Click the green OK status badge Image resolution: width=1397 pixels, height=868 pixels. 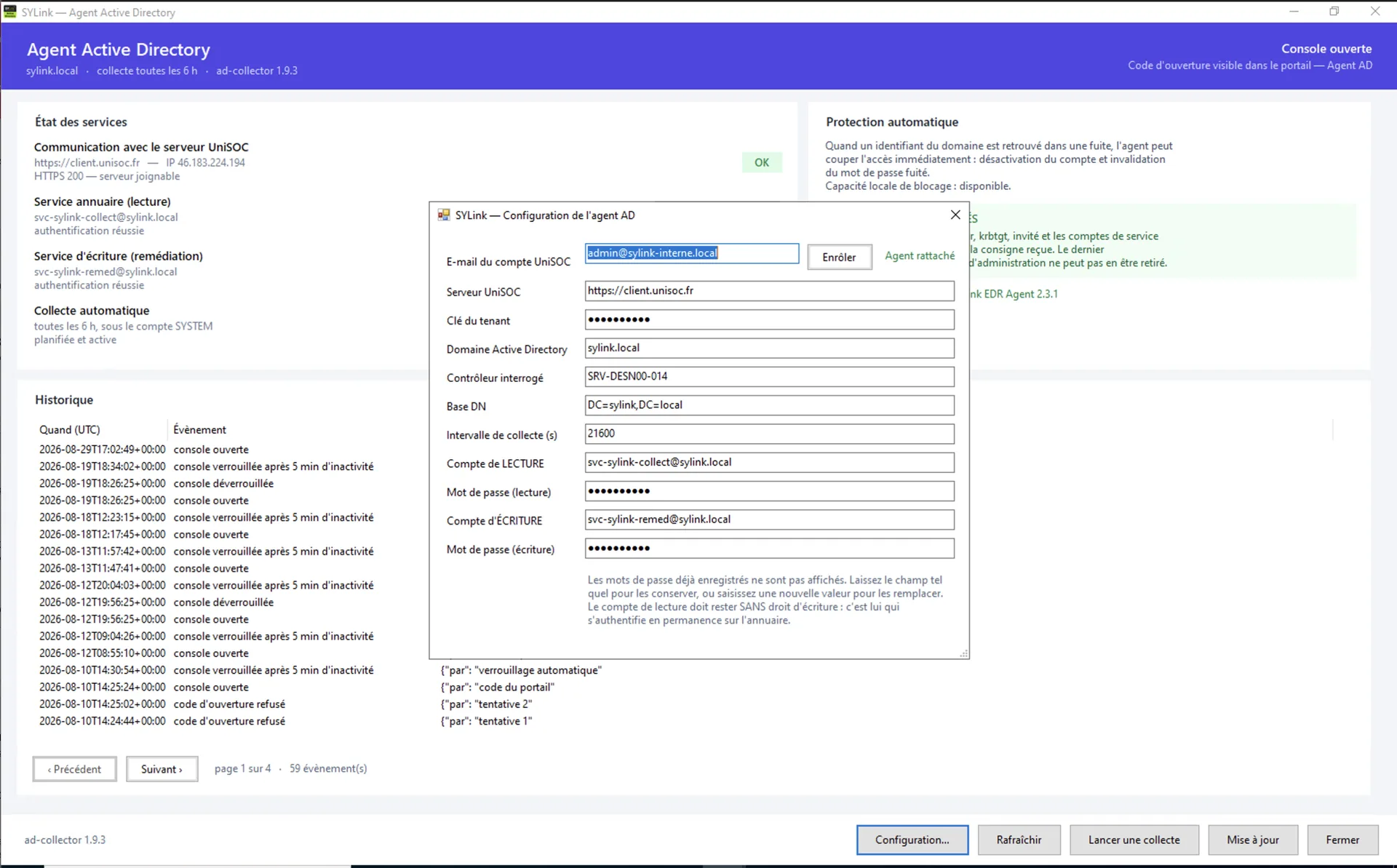762,162
